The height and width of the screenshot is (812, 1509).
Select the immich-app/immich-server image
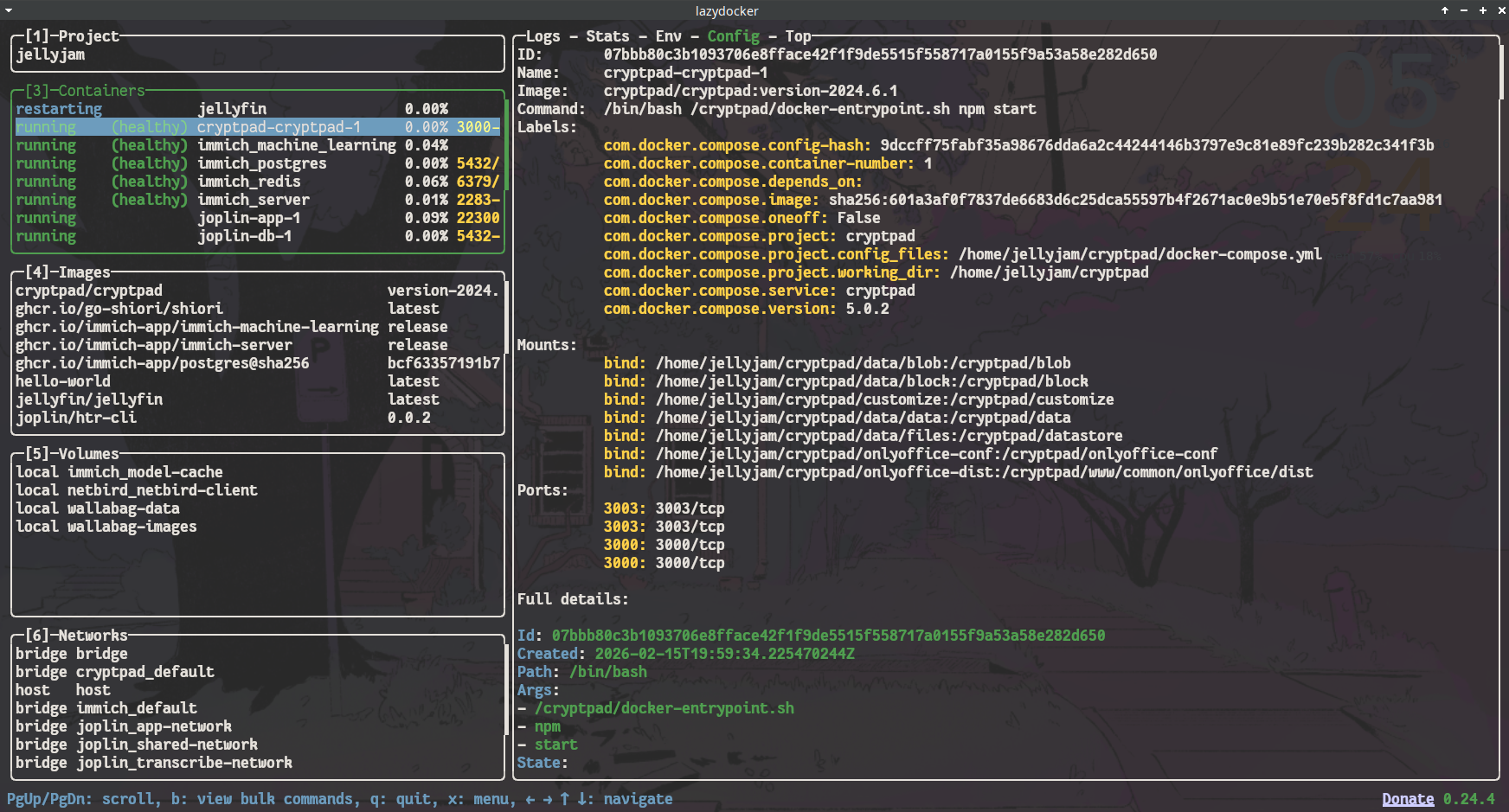tap(258, 345)
